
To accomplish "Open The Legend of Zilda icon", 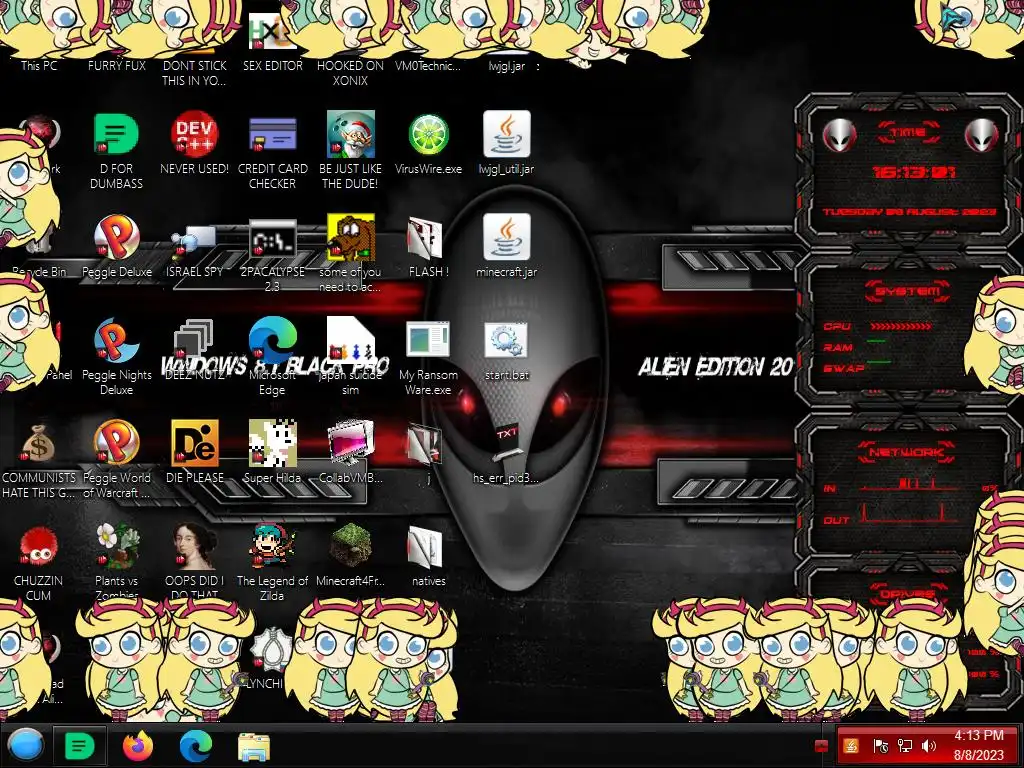I will (272, 546).
